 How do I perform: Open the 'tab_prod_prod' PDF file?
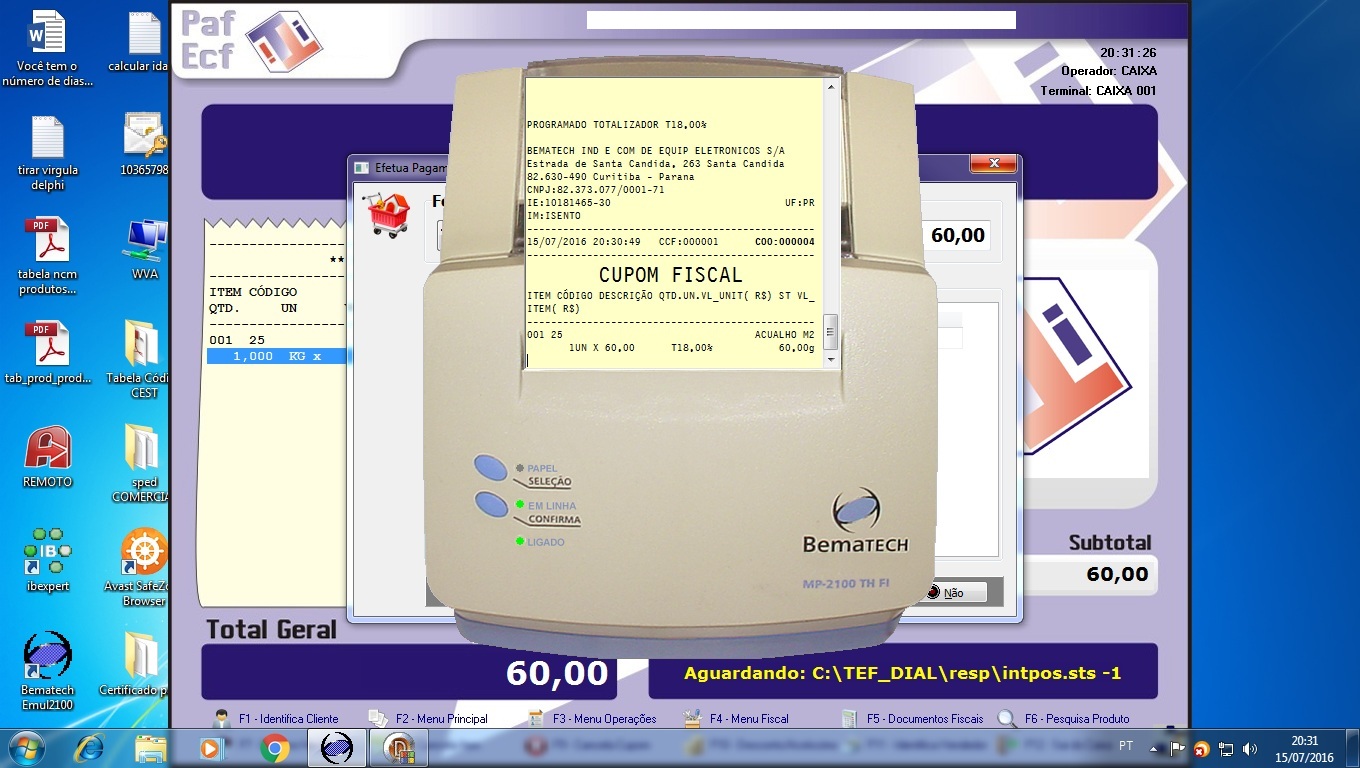47,353
